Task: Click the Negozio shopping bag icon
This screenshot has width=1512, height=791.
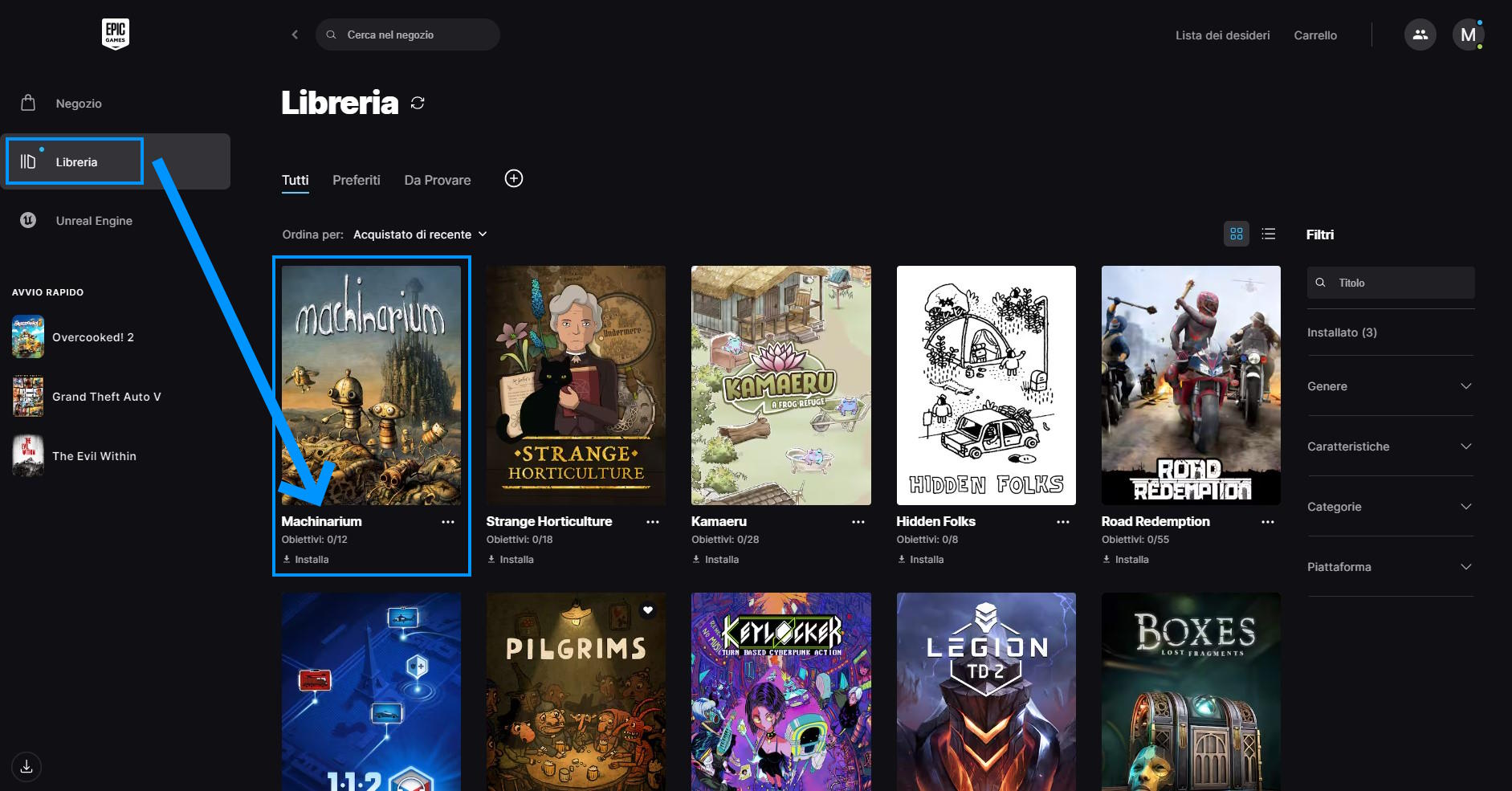Action: point(28,103)
